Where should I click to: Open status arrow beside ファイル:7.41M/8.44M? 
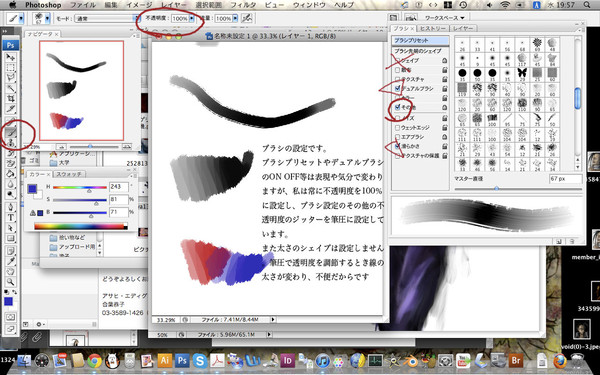273,319
